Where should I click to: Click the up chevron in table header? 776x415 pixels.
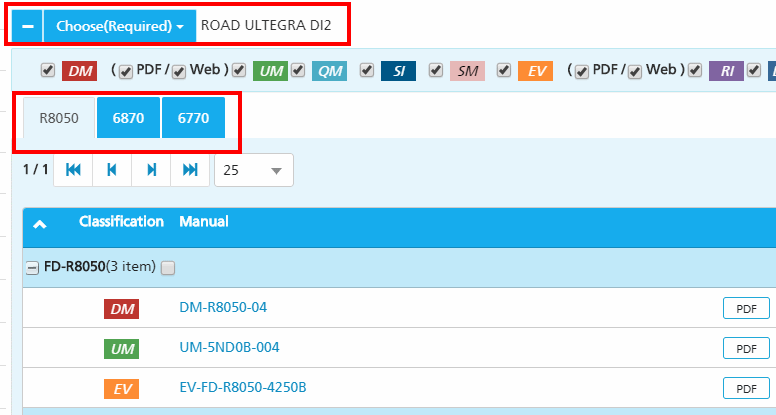point(40,225)
